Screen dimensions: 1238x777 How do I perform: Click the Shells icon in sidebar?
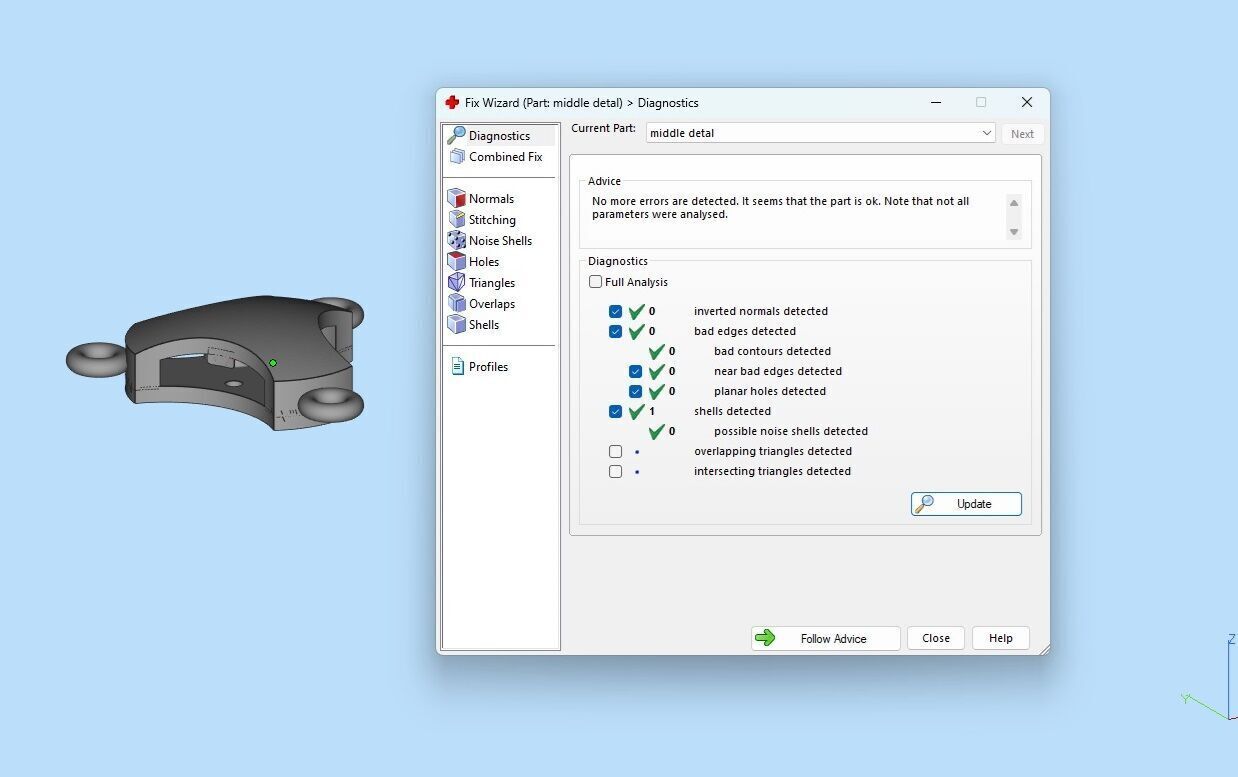(x=456, y=324)
